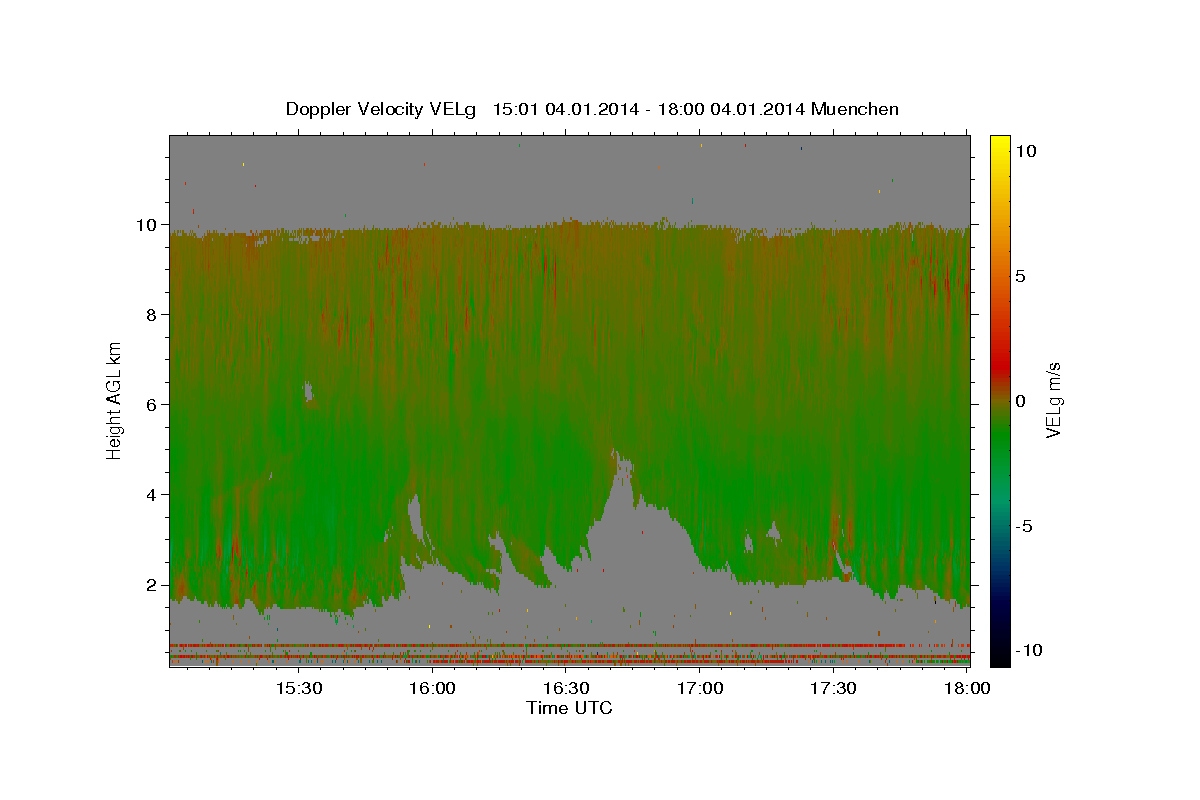Screen dimensions: 1200x800
Task: Click the 16:00 time tick label
Action: (x=432, y=689)
